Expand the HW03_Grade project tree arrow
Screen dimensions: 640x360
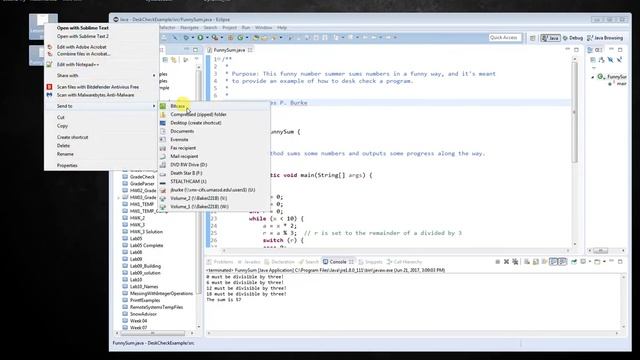click(119, 198)
